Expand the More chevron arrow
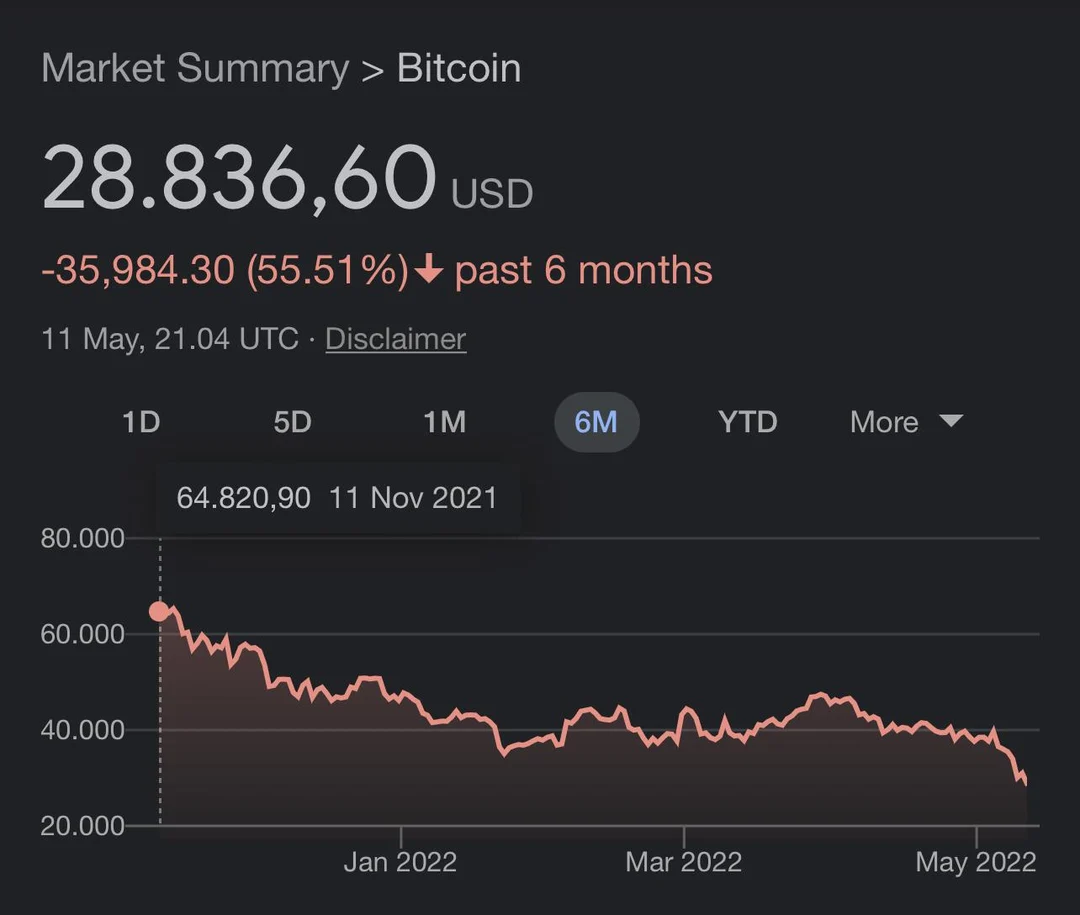 (951, 422)
